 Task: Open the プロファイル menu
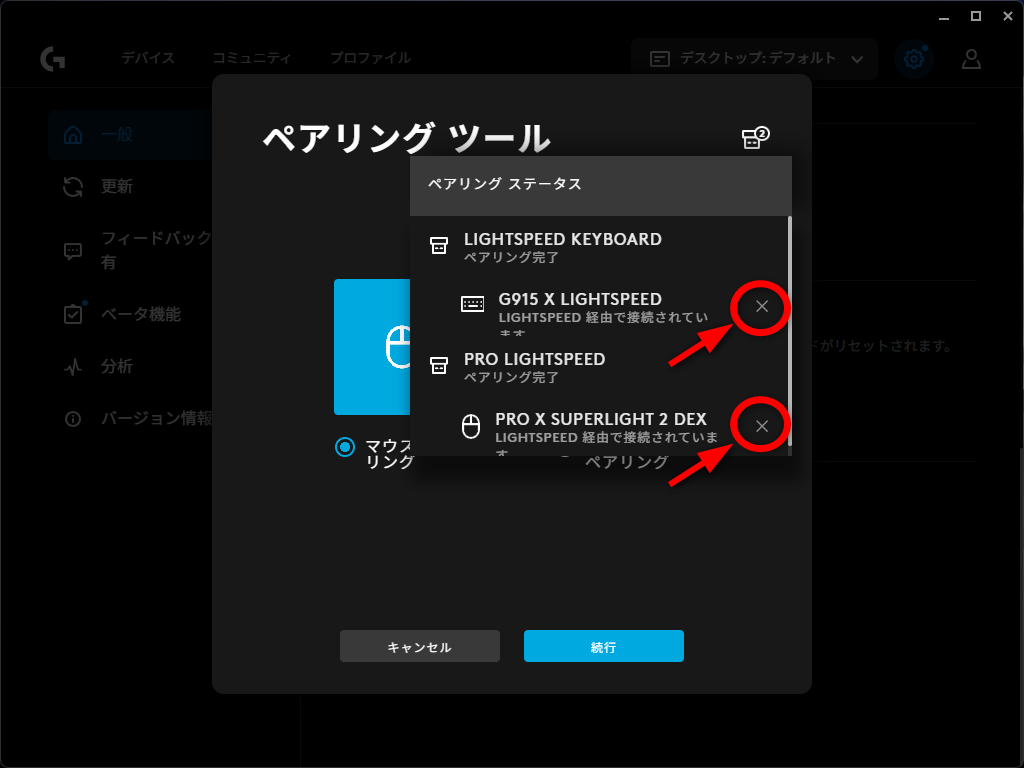tap(370, 58)
